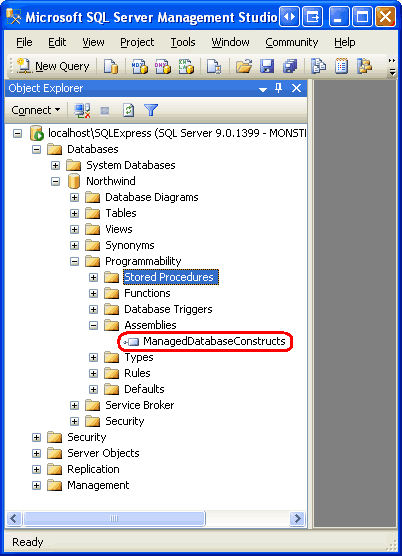Close the Object Explorer panel

click(296, 88)
